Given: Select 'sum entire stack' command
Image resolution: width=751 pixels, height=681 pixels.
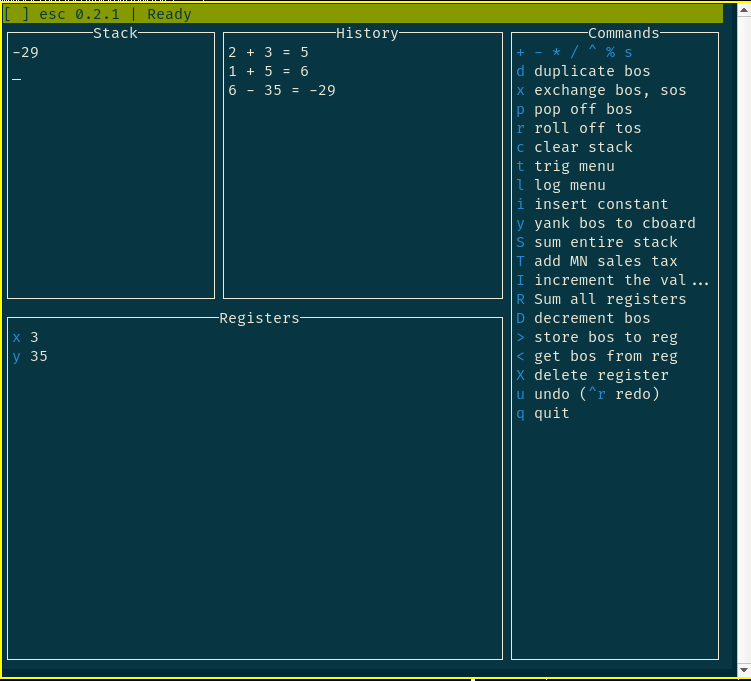Looking at the screenshot, I should [x=596, y=242].
